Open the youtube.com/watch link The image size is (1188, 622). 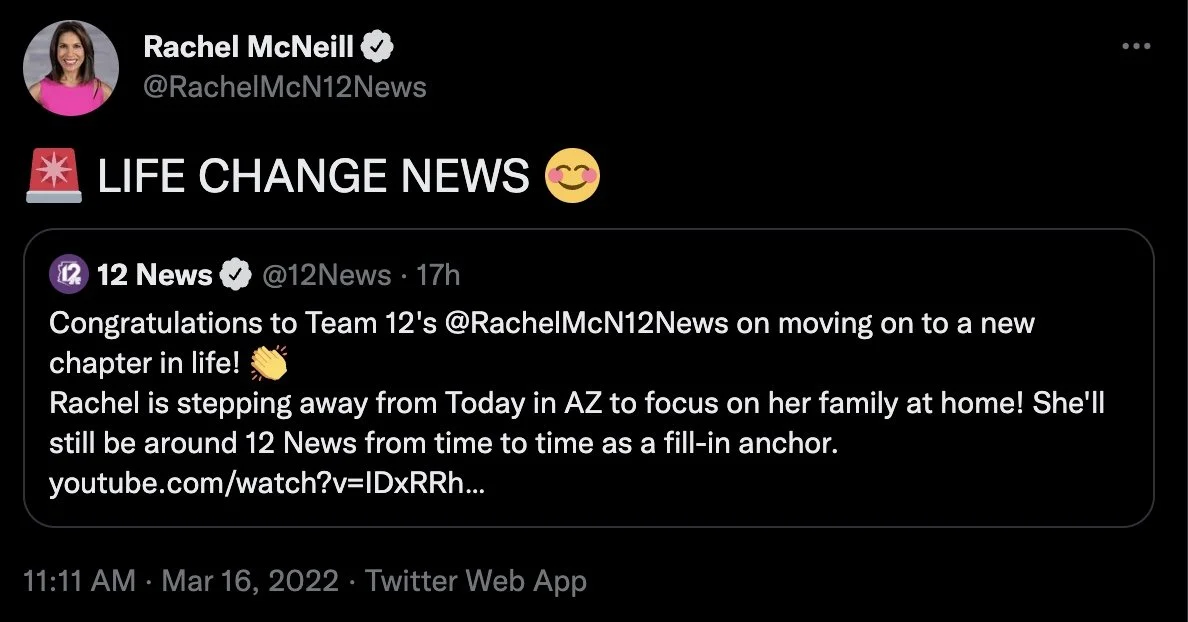point(266,483)
